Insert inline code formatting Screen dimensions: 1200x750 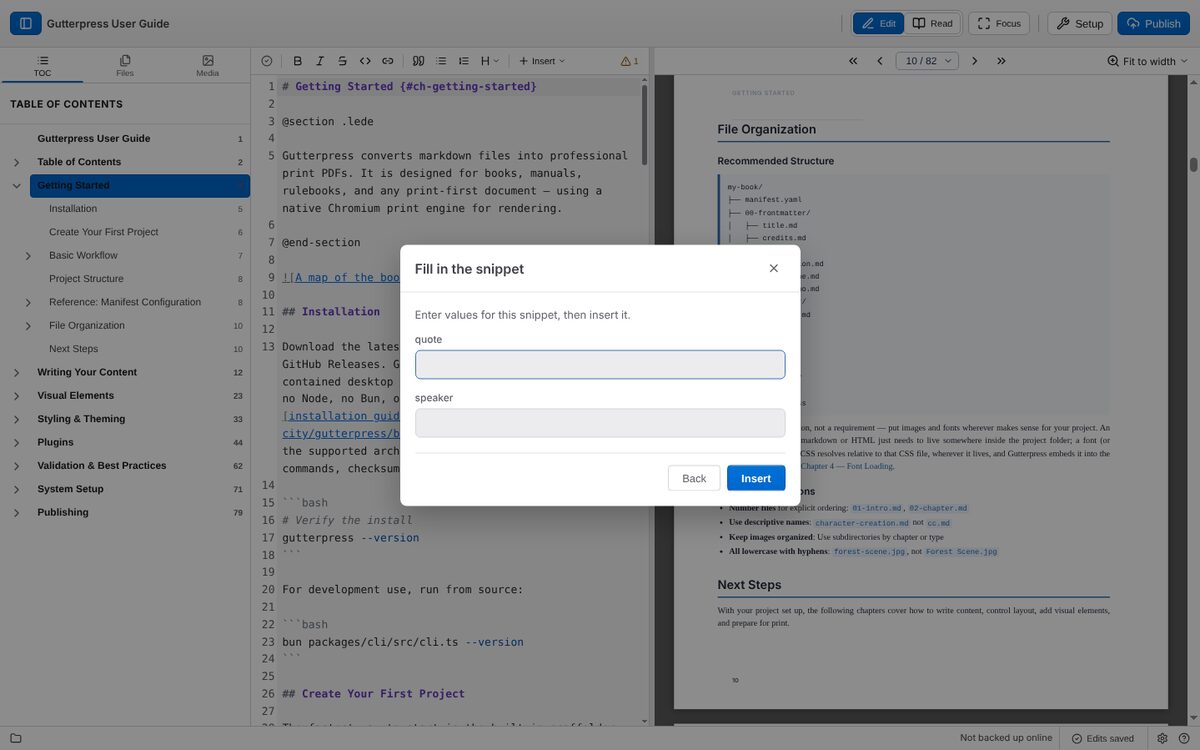click(x=365, y=61)
